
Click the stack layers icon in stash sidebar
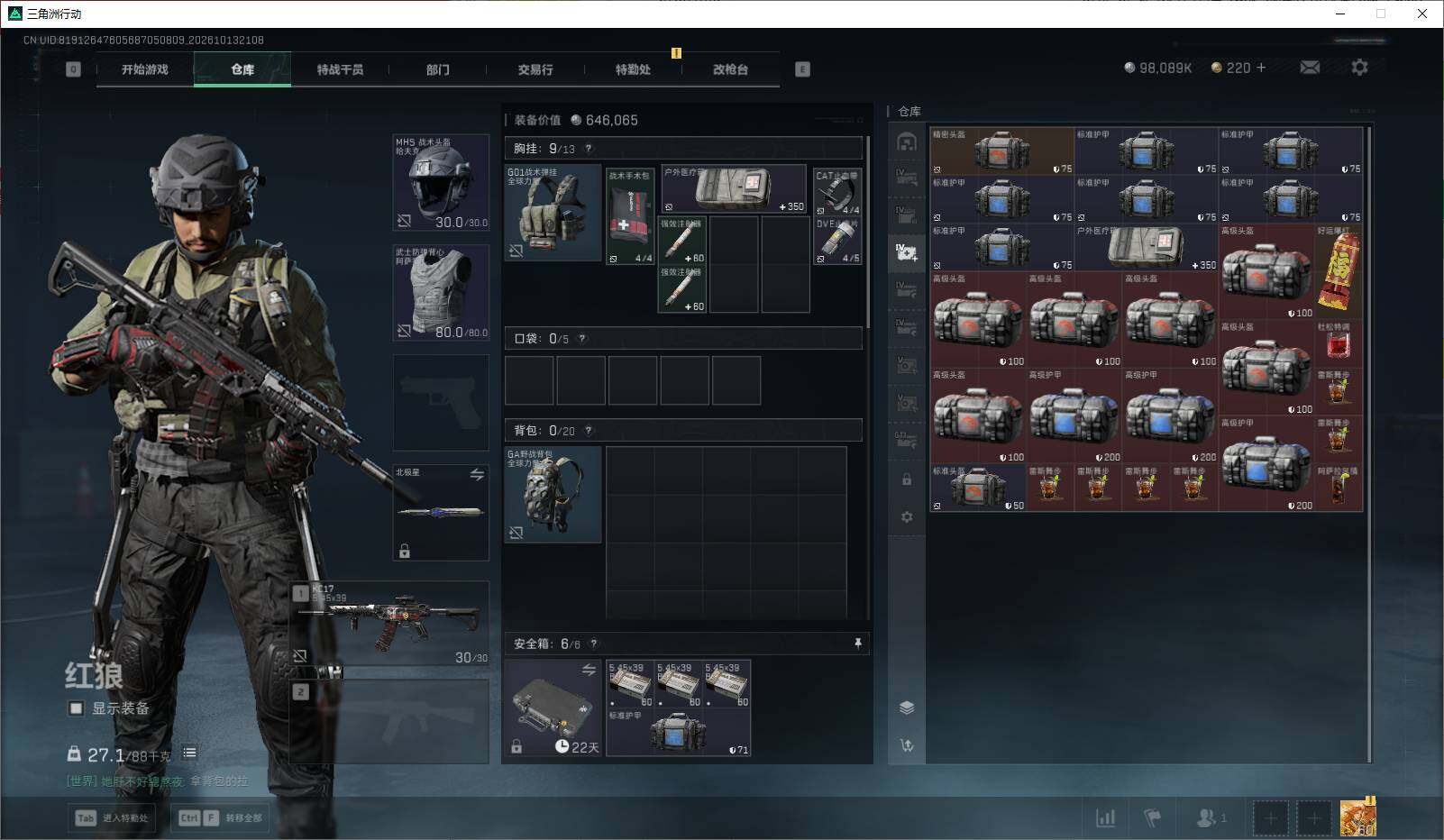coord(907,708)
